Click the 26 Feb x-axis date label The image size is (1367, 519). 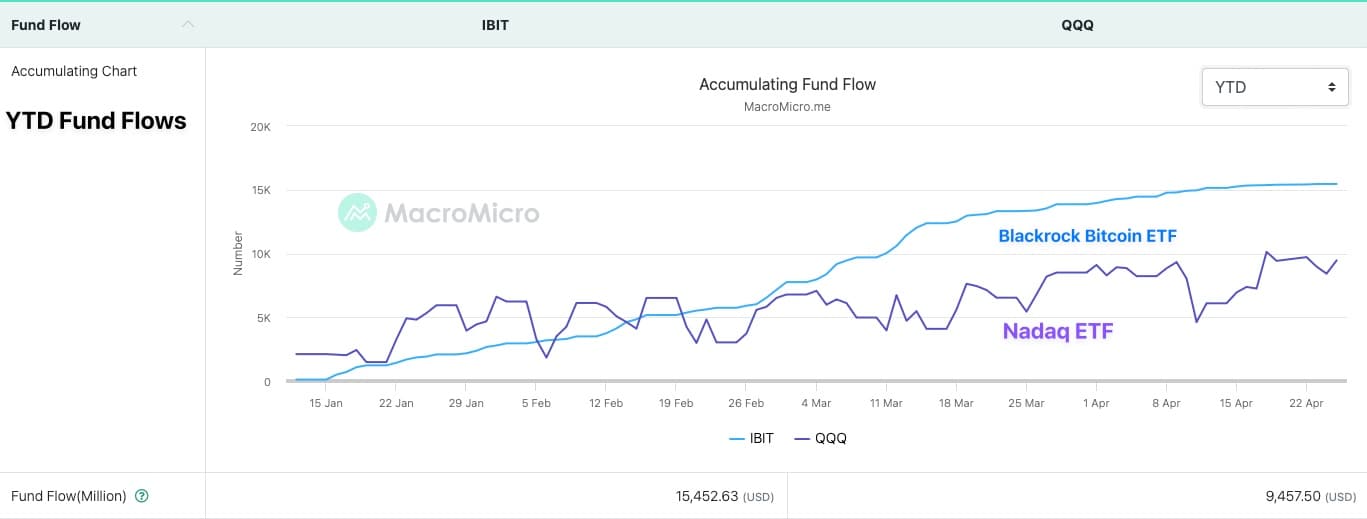click(746, 403)
